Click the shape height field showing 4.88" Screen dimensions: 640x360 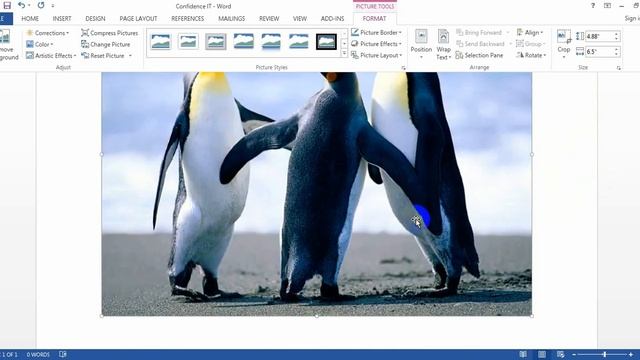[599, 36]
